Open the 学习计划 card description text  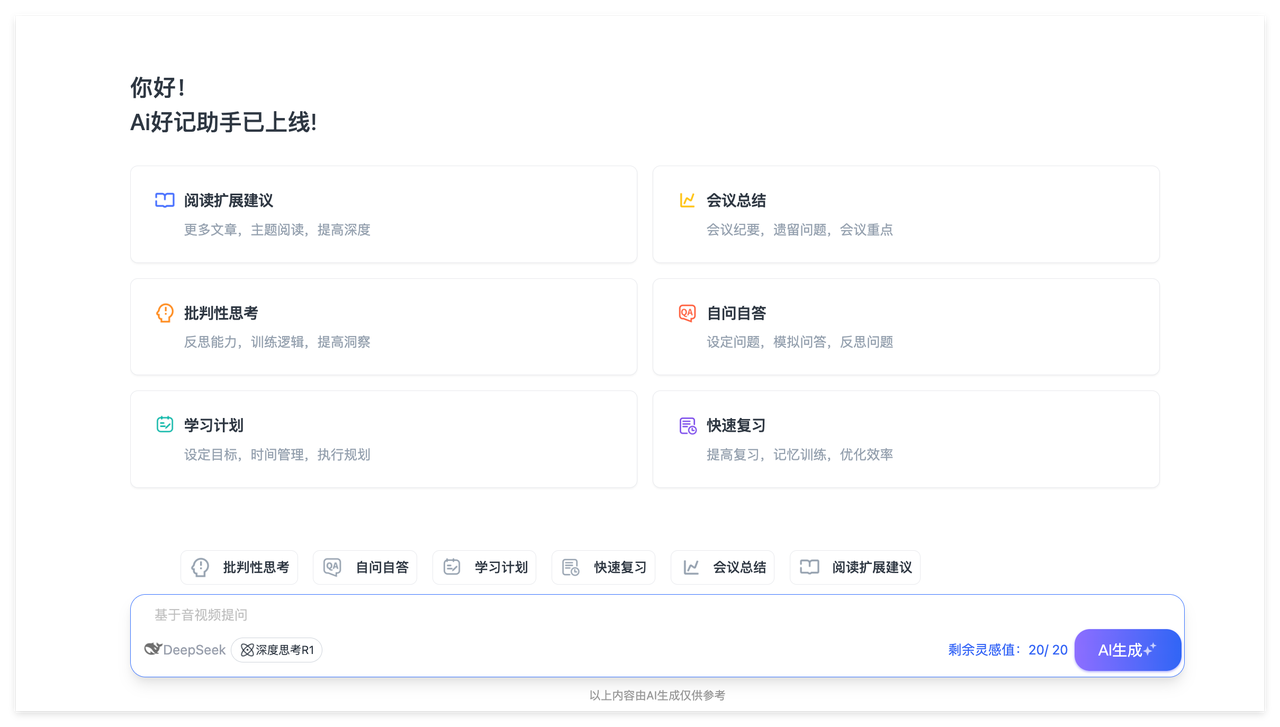pos(277,454)
